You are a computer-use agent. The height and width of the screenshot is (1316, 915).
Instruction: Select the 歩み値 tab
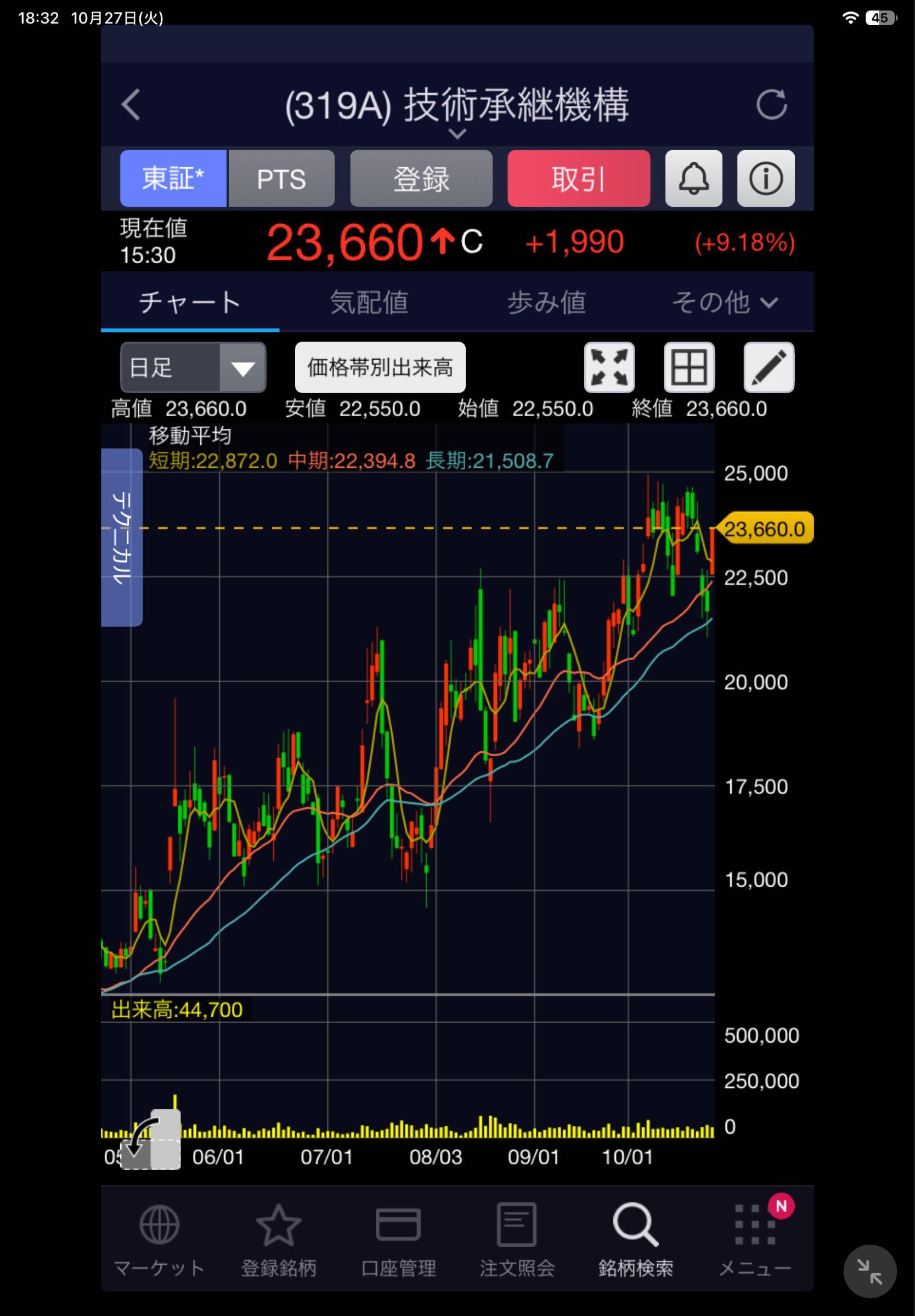click(x=546, y=302)
